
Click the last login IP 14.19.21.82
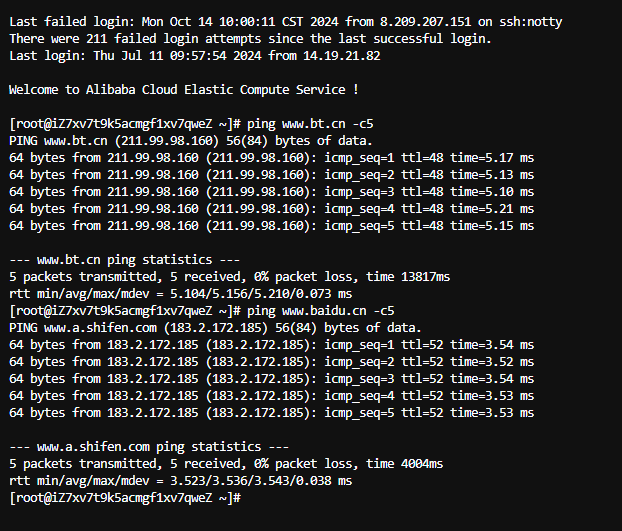pyautogui.click(x=342, y=56)
